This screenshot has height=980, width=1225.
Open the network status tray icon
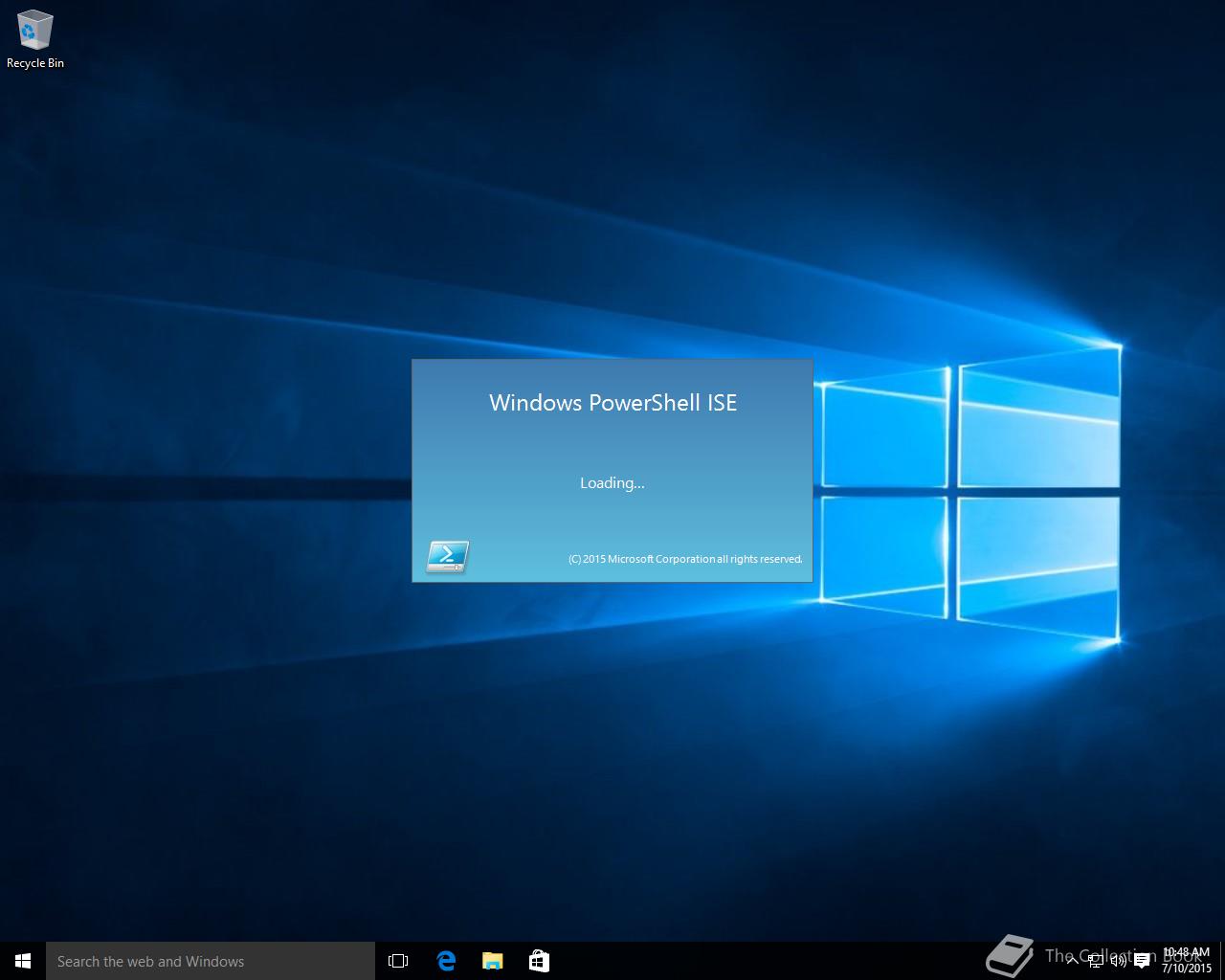click(x=1096, y=961)
